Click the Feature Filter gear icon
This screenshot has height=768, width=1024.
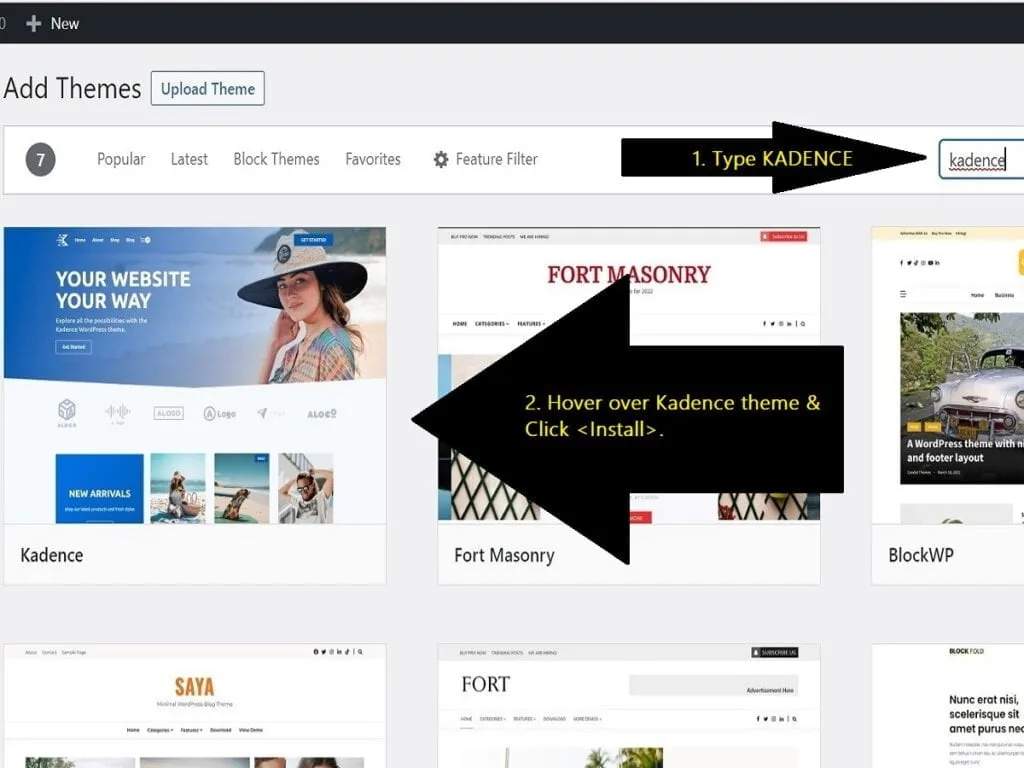pyautogui.click(x=441, y=159)
